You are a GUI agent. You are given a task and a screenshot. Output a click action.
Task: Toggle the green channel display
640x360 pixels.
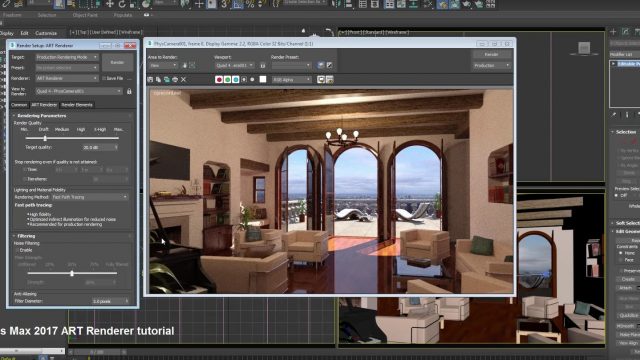(x=227, y=80)
